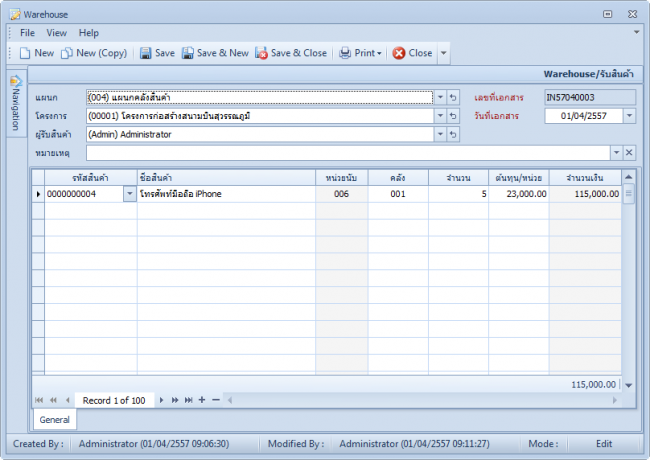Click the คลัง column header

(x=398, y=178)
